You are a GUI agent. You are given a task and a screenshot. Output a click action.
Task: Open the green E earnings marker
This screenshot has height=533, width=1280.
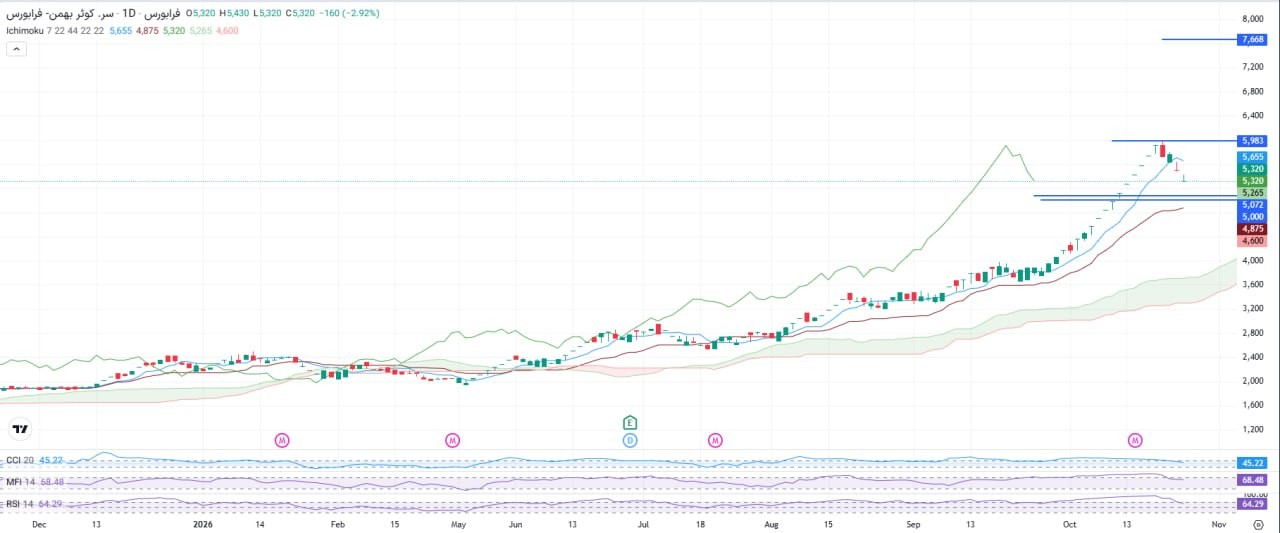[x=630, y=423]
